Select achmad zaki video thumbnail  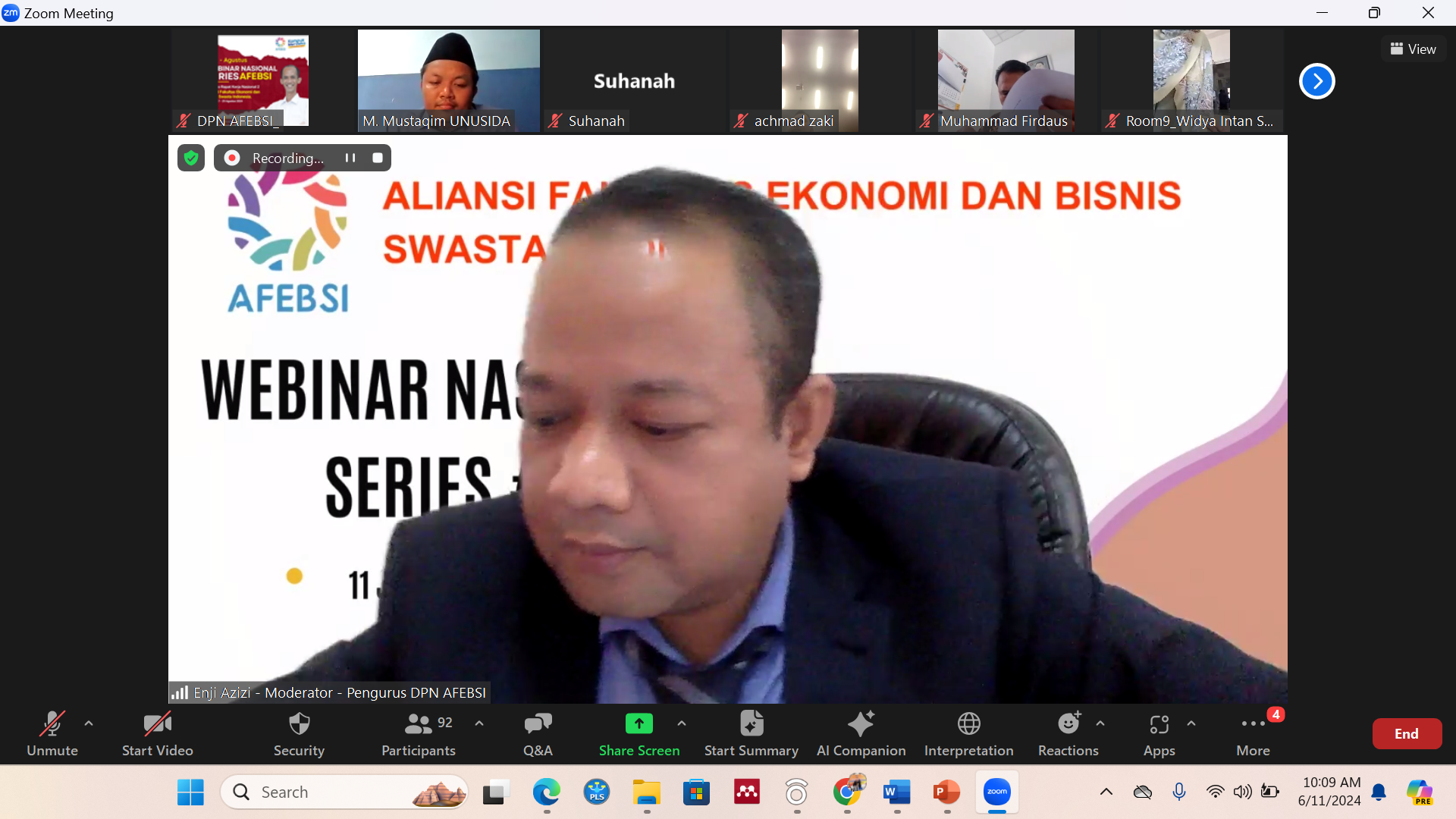coord(821,80)
